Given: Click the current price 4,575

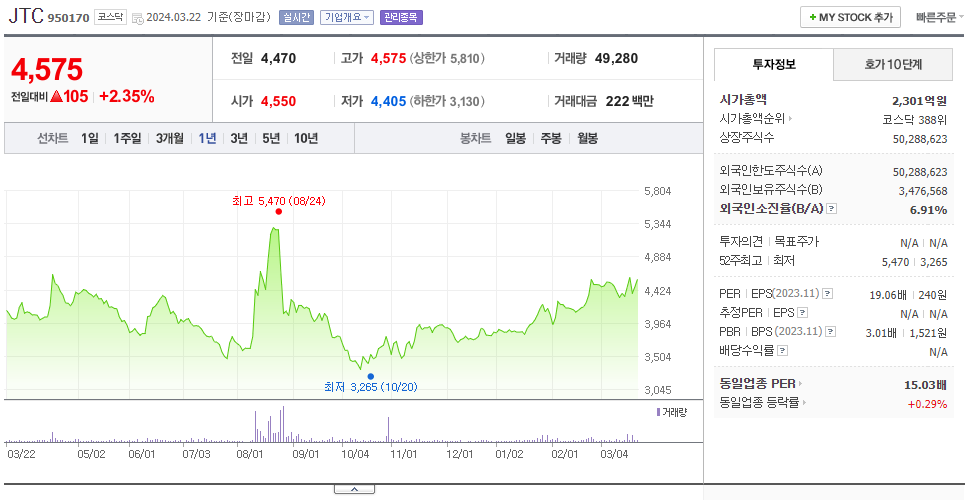Looking at the screenshot, I should pyautogui.click(x=47, y=70).
